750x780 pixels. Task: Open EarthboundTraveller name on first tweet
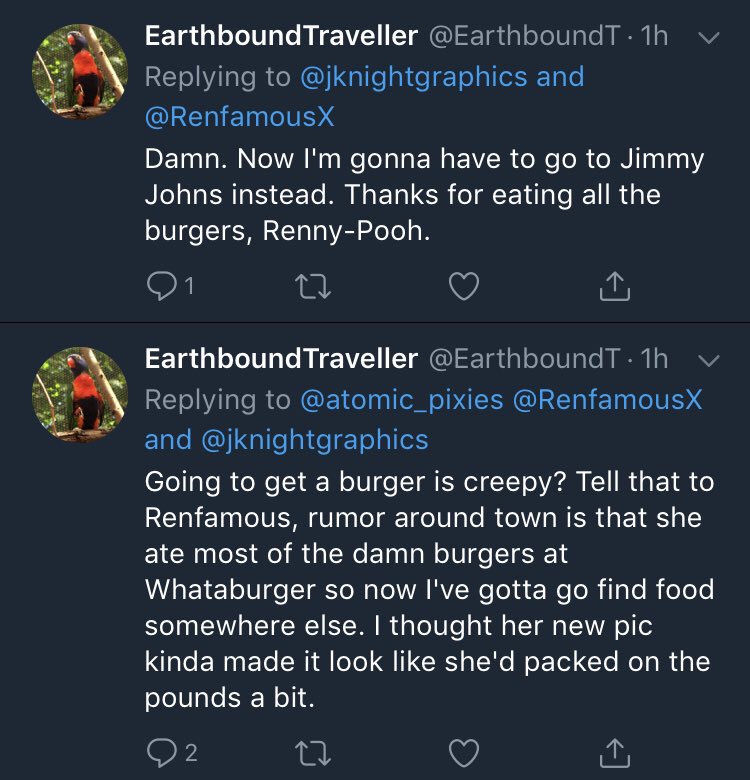tap(281, 36)
